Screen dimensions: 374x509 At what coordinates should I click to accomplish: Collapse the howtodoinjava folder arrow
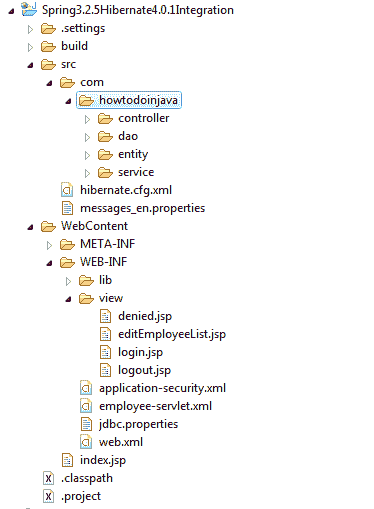[68, 101]
